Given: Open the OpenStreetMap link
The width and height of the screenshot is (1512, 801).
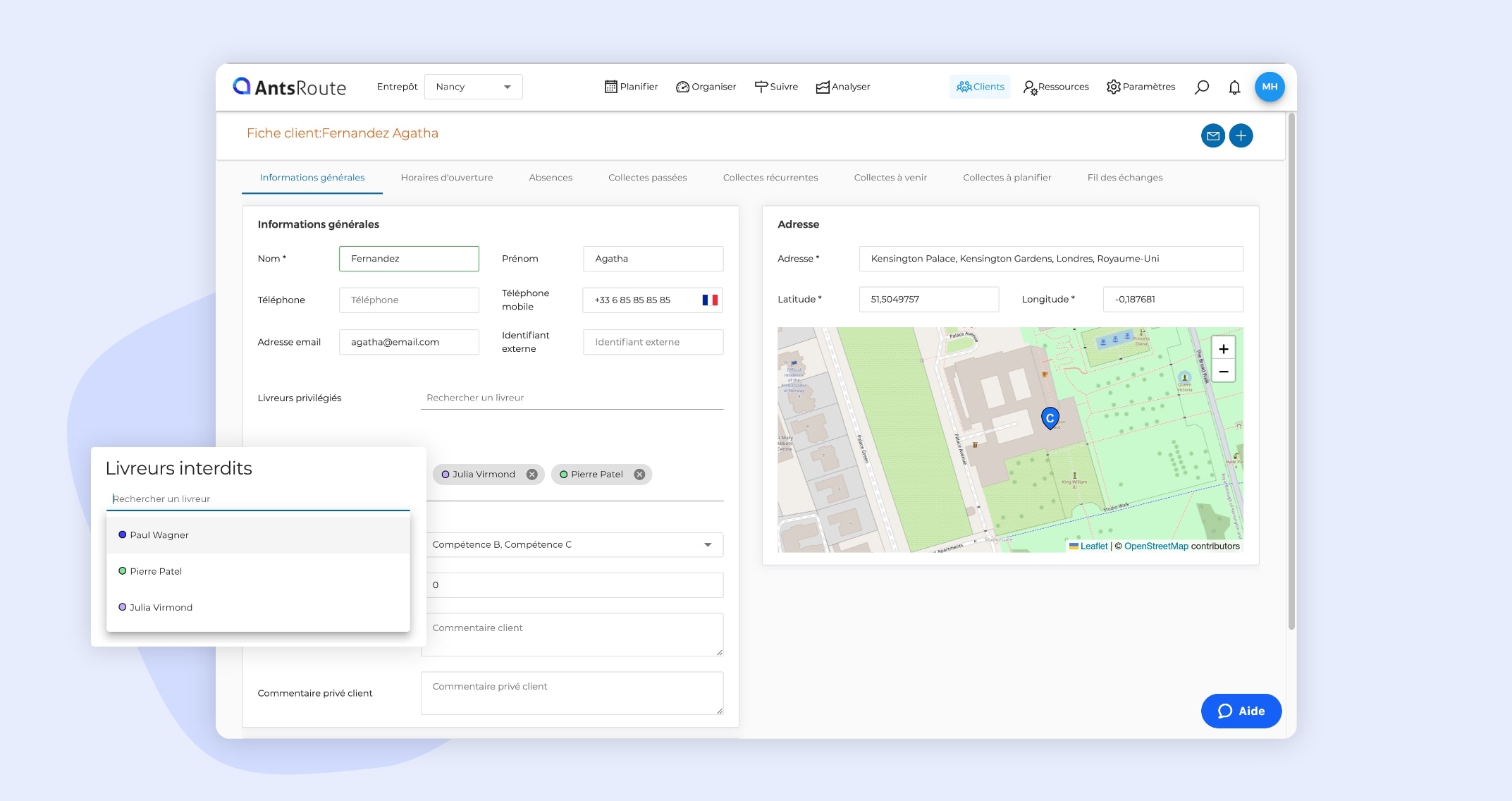Looking at the screenshot, I should (x=1156, y=546).
